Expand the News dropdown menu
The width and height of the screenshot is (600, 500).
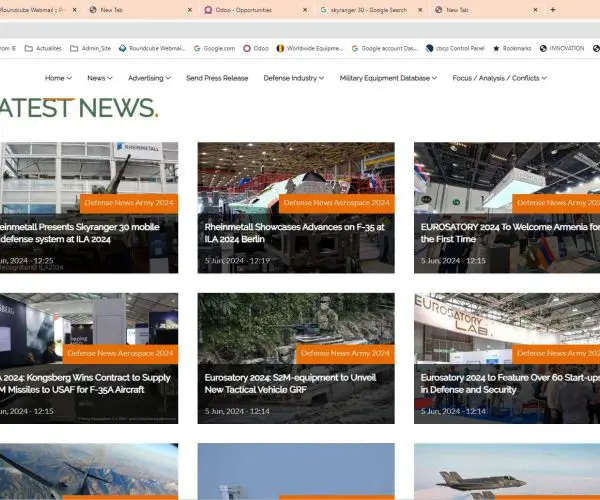coord(99,78)
